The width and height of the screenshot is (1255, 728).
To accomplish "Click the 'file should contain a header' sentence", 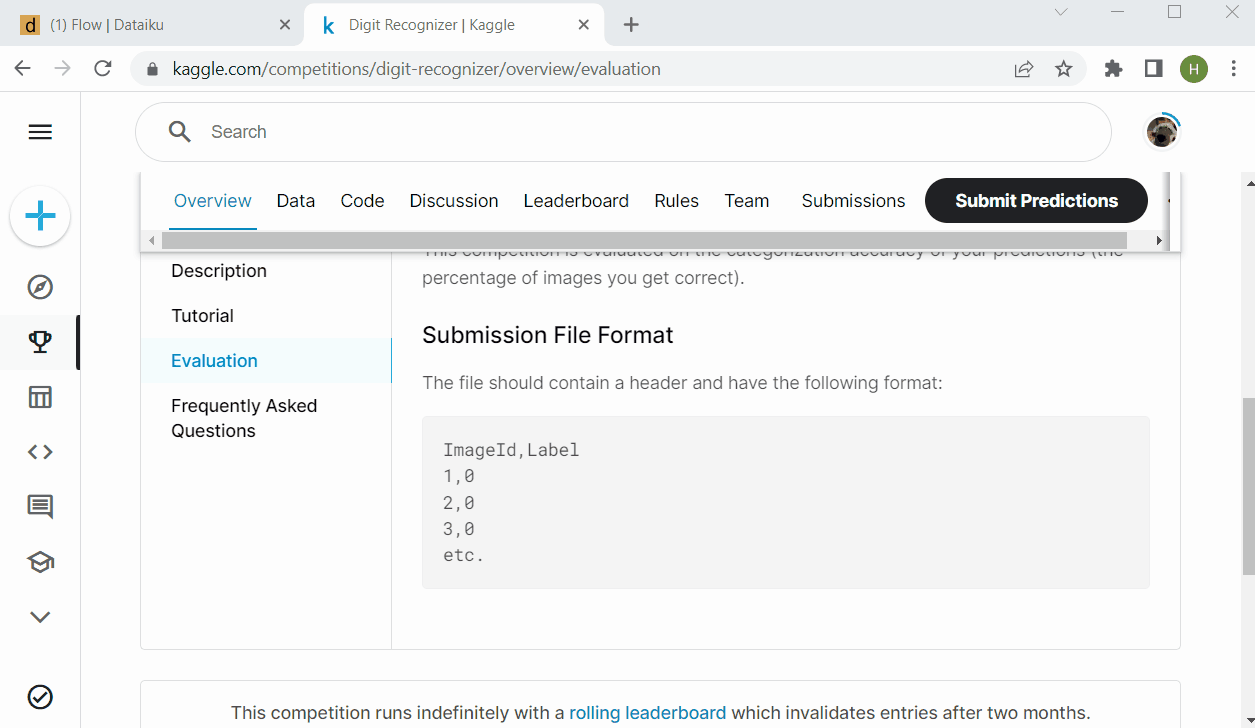I will coord(682,383).
